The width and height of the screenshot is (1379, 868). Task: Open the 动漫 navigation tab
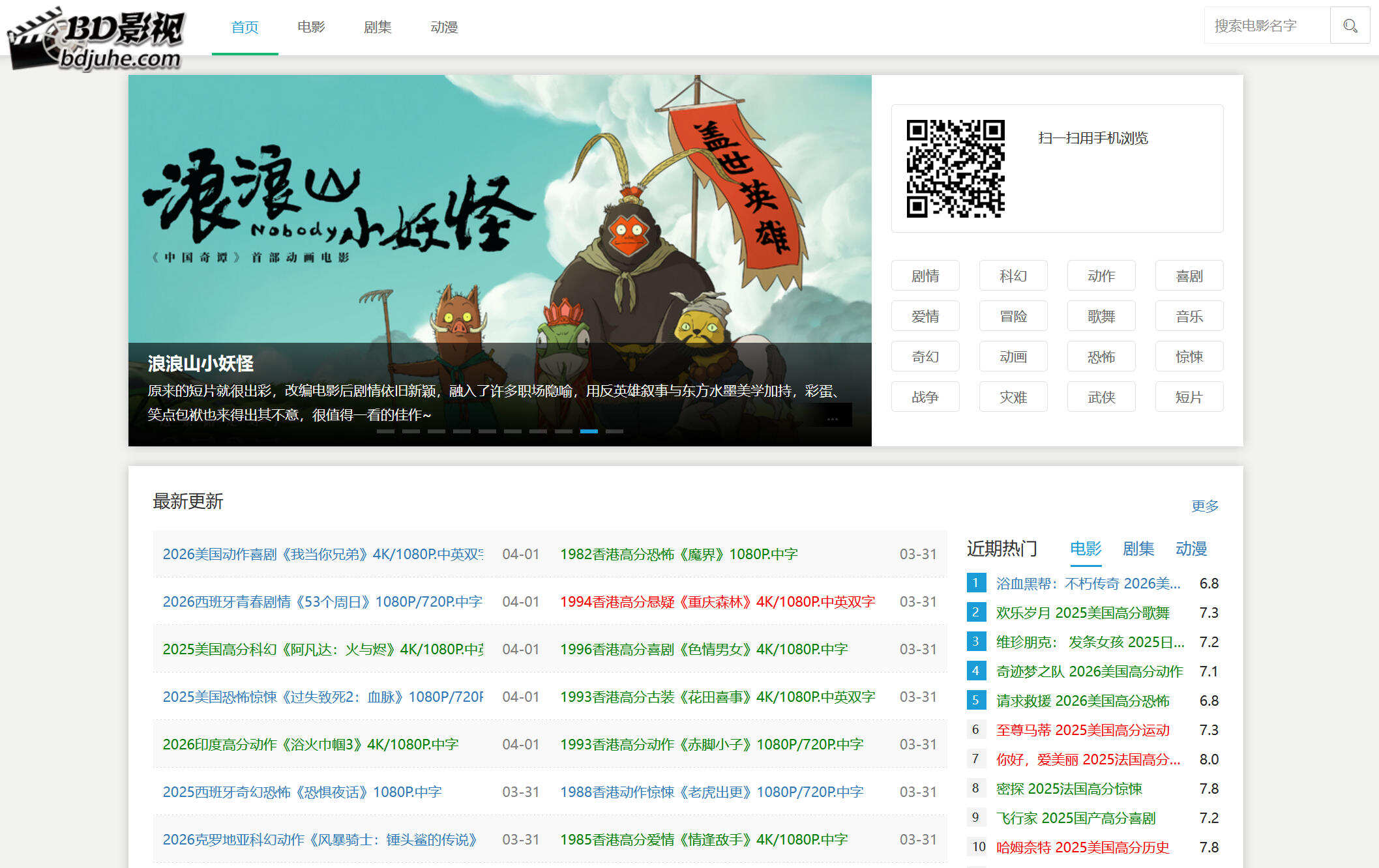(444, 27)
